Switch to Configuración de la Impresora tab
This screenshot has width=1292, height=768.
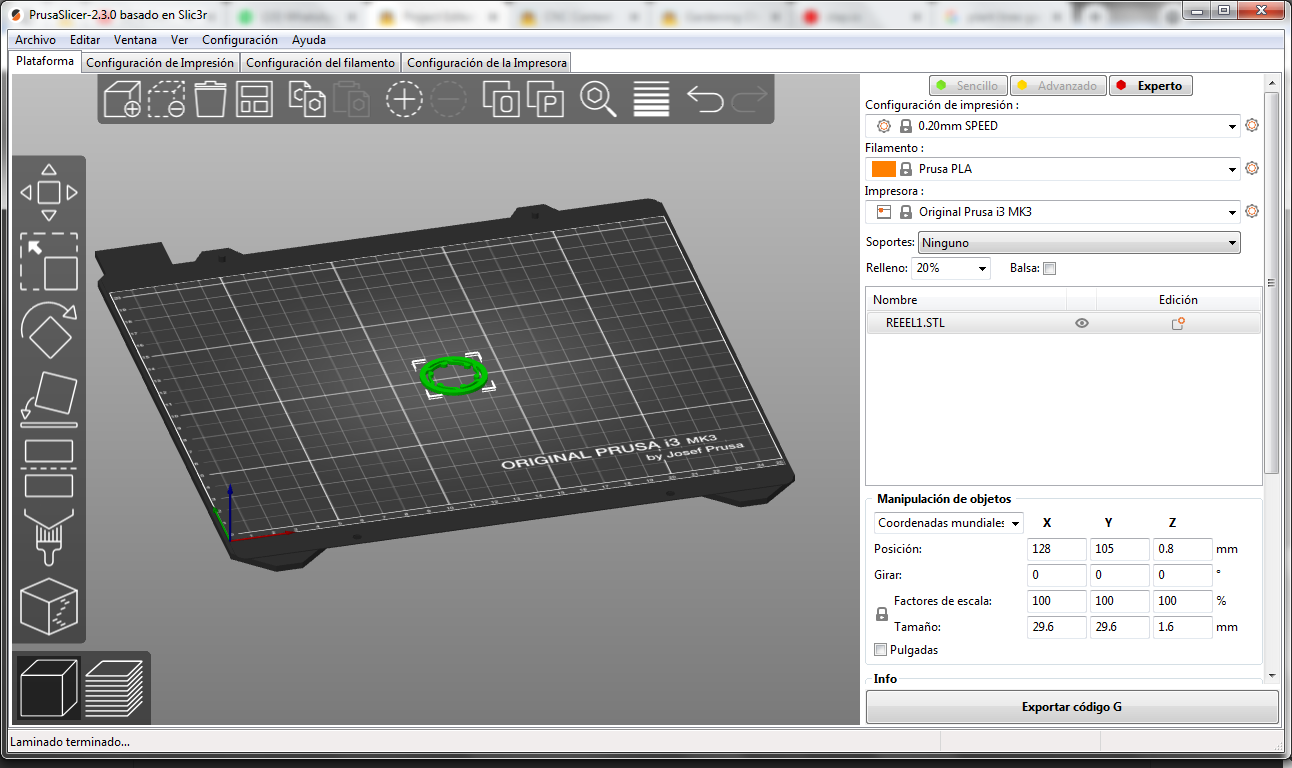[x=487, y=62]
